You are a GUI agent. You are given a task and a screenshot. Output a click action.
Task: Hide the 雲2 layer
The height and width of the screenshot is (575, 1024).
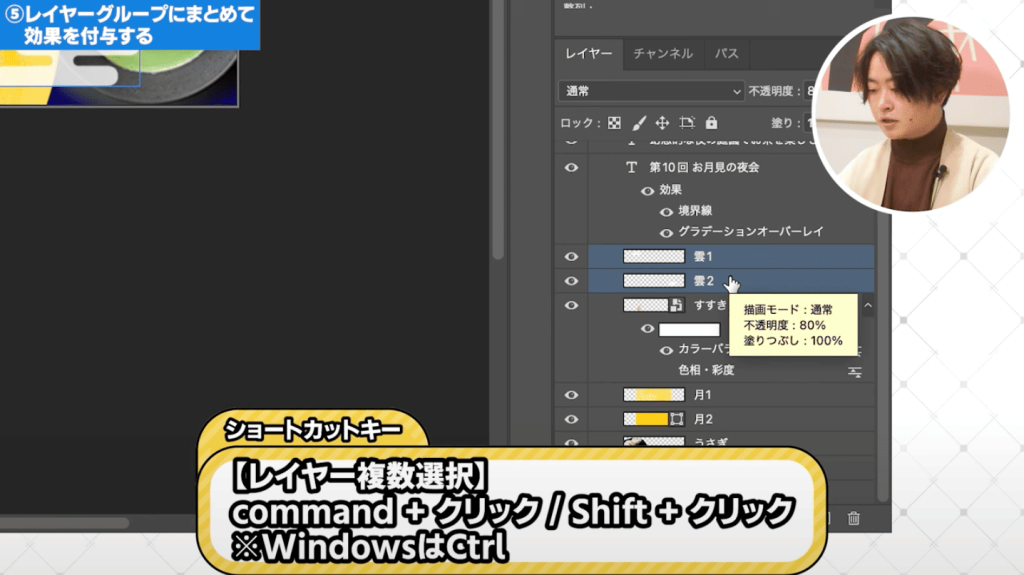571,281
